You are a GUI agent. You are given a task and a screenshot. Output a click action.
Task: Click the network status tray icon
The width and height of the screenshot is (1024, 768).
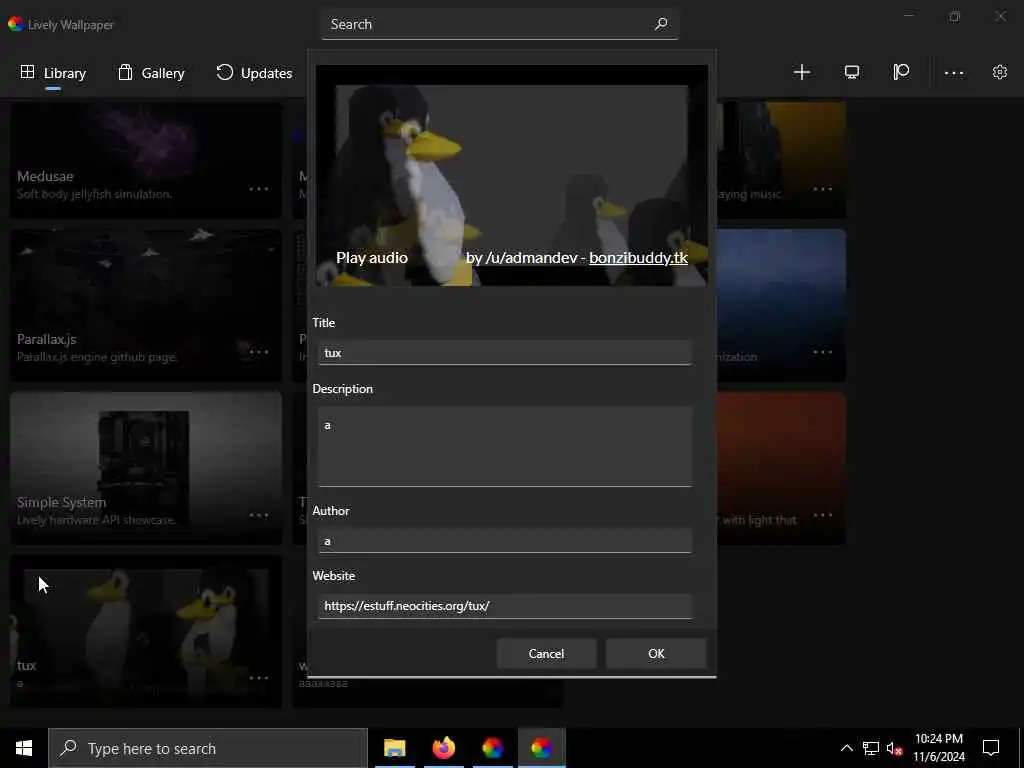(871, 748)
